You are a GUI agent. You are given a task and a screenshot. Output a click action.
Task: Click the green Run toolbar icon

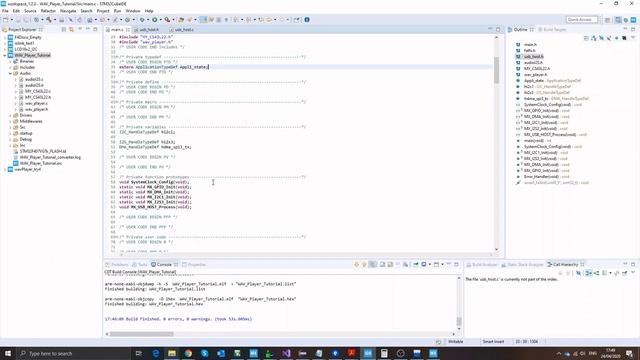pos(155,20)
